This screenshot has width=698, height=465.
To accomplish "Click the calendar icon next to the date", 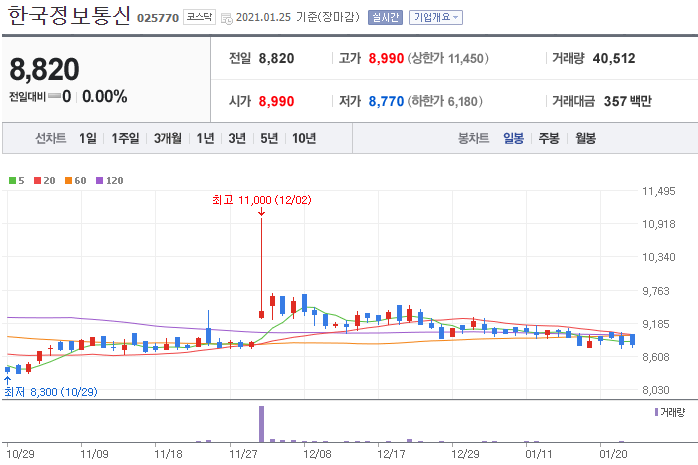I will (x=227, y=19).
